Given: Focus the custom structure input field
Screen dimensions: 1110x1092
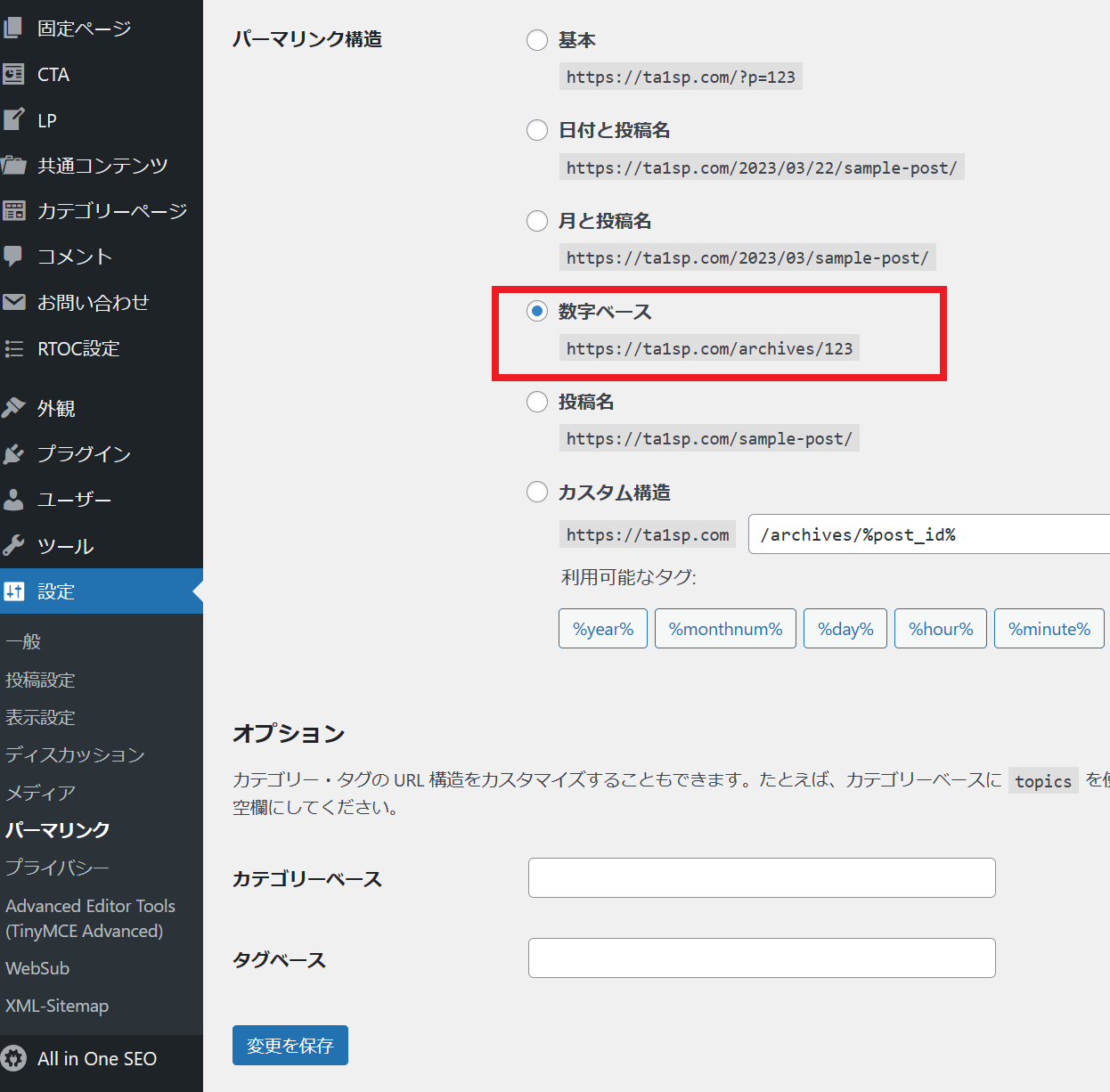Looking at the screenshot, I should [926, 534].
